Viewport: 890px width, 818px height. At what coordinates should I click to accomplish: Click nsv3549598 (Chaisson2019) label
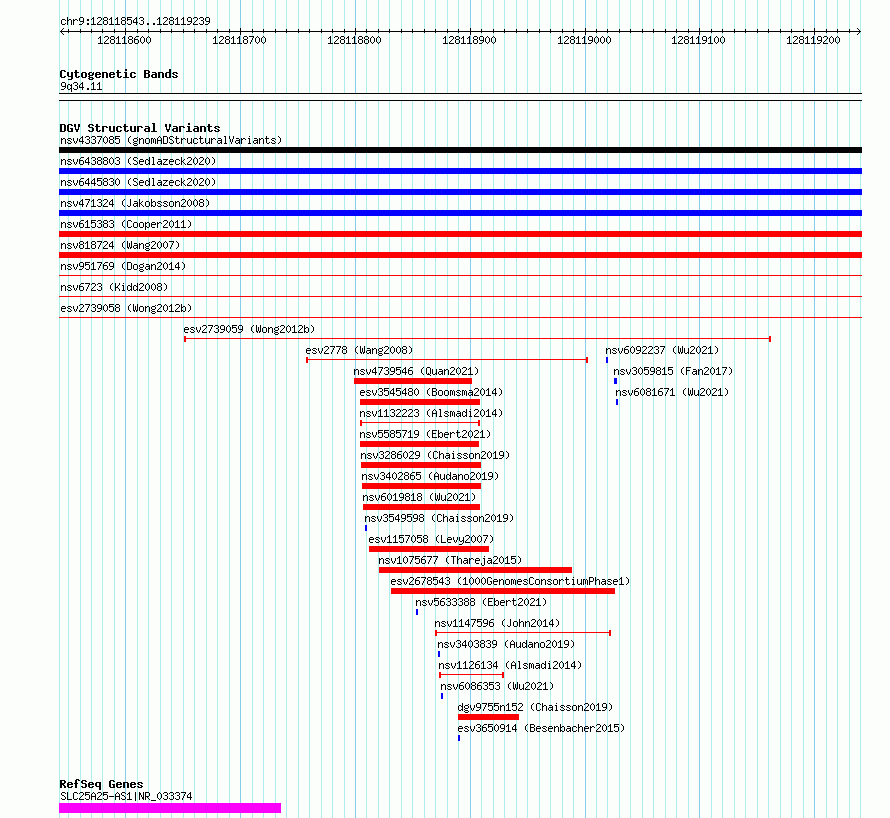click(439, 518)
